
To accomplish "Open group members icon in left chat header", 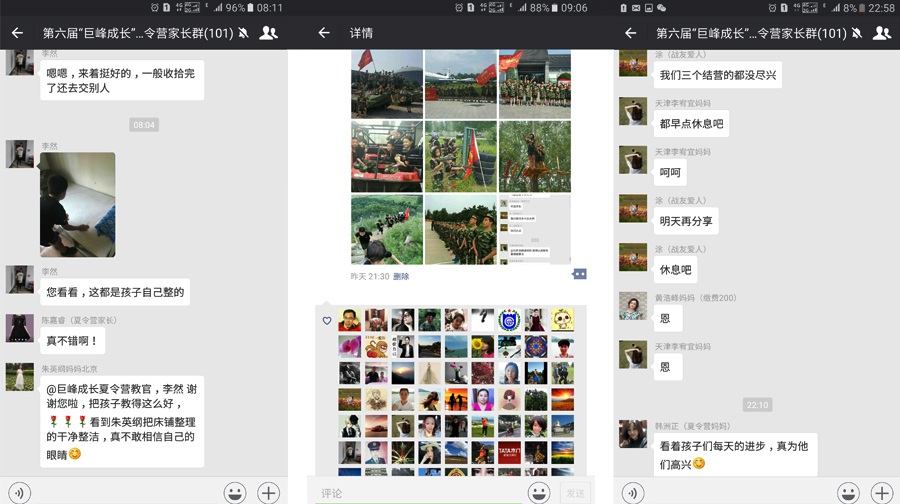I will [x=268, y=33].
